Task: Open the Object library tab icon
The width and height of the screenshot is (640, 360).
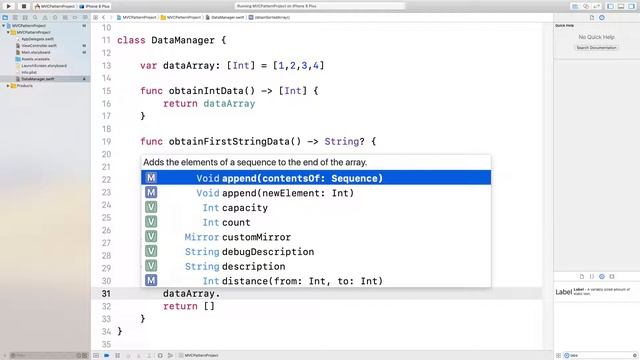Action: pos(602,276)
